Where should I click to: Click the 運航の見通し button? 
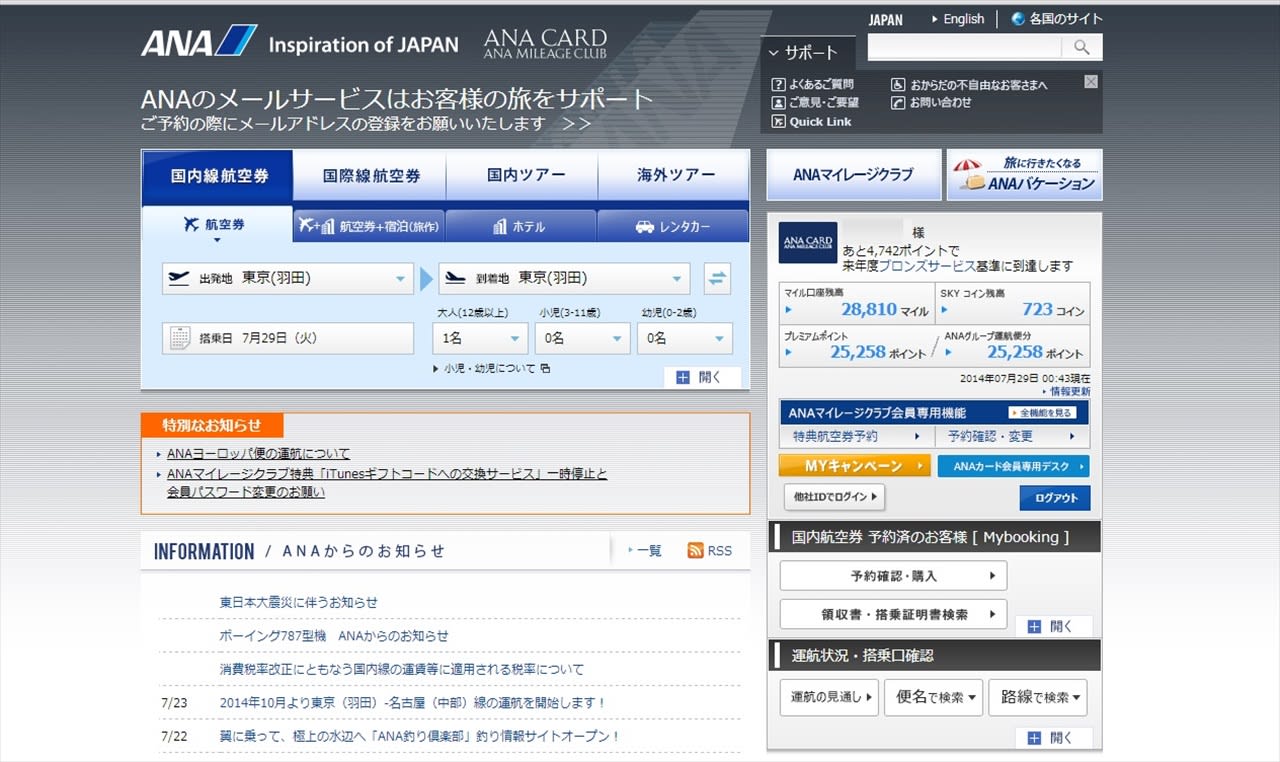(x=829, y=697)
